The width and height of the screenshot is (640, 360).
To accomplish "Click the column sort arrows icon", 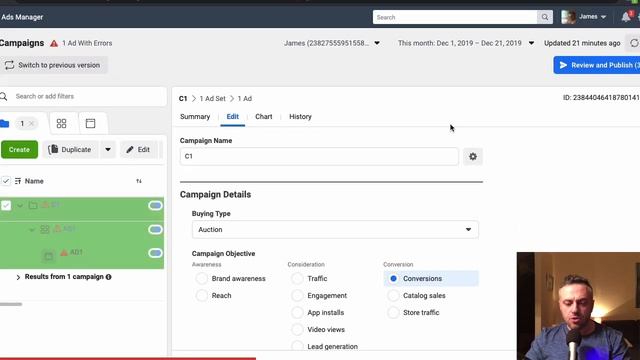I will (x=139, y=181).
